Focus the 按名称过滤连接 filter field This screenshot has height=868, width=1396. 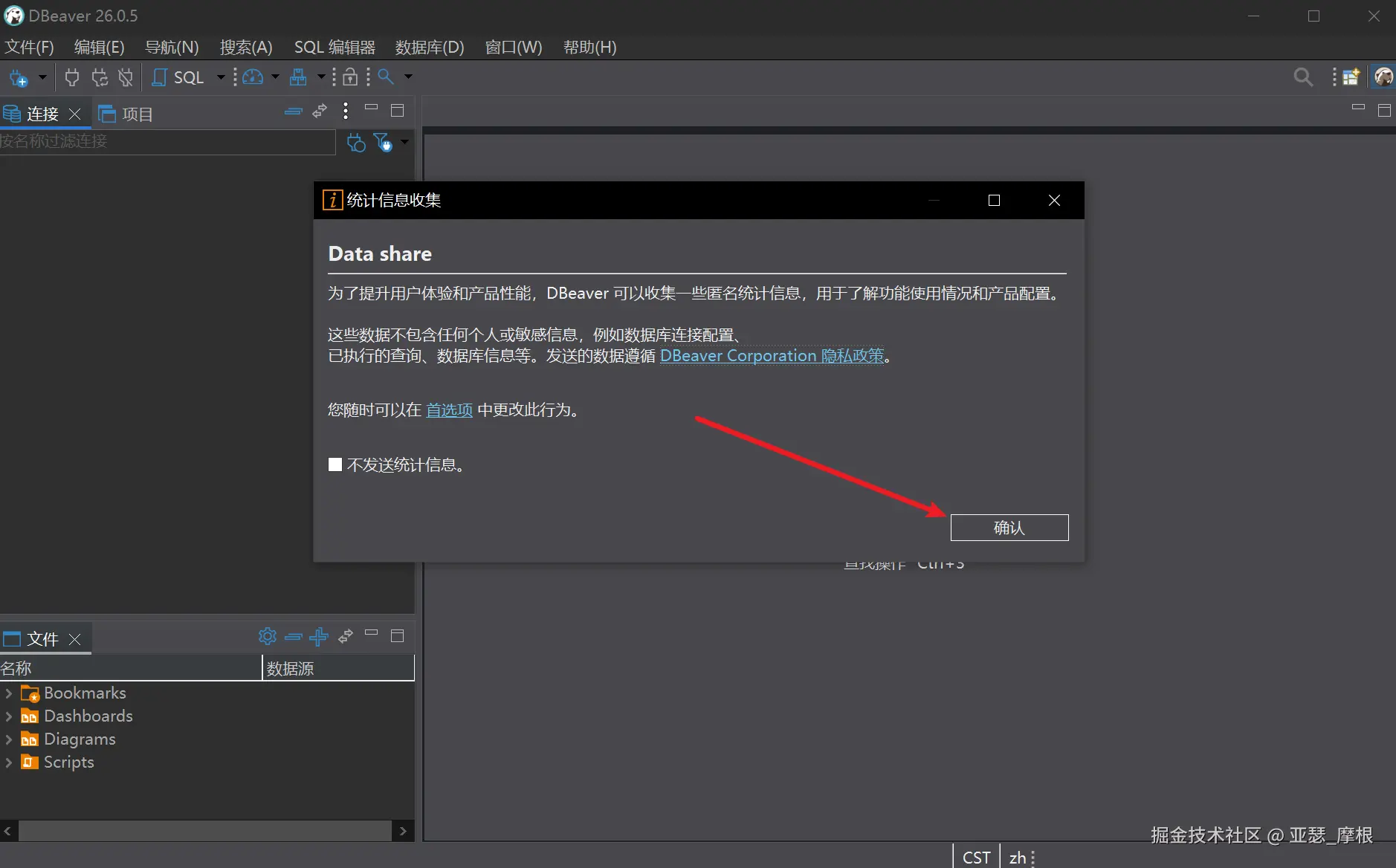[167, 141]
